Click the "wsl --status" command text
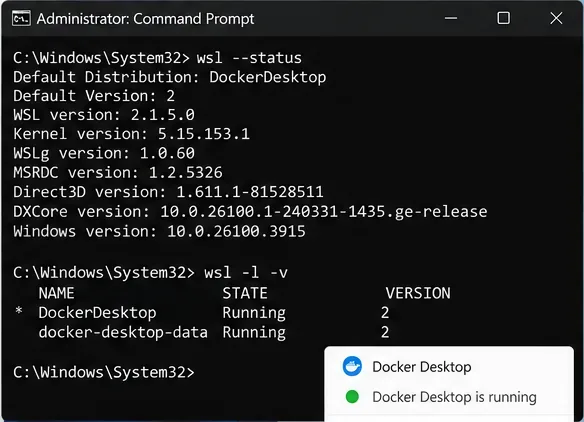This screenshot has height=422, width=584. click(249, 58)
